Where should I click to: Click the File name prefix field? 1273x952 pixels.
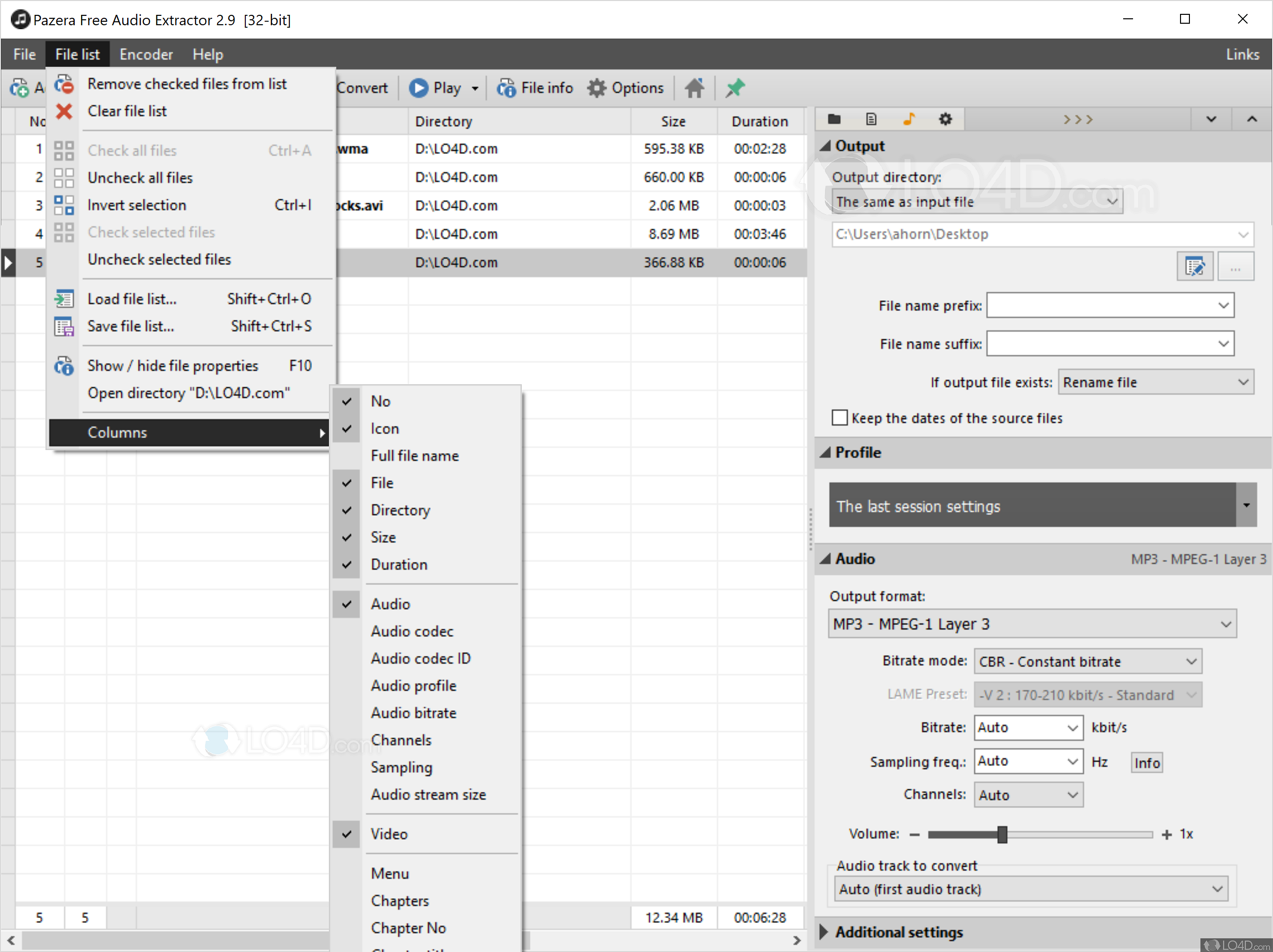pyautogui.click(x=1100, y=306)
